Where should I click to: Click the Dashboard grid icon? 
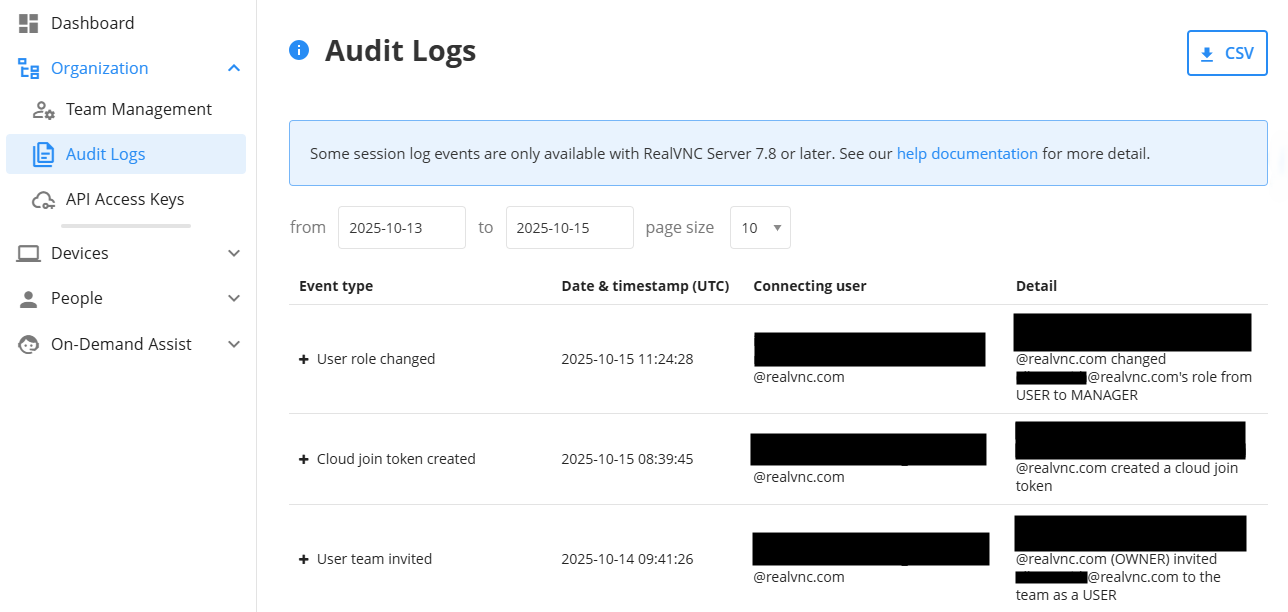point(28,22)
